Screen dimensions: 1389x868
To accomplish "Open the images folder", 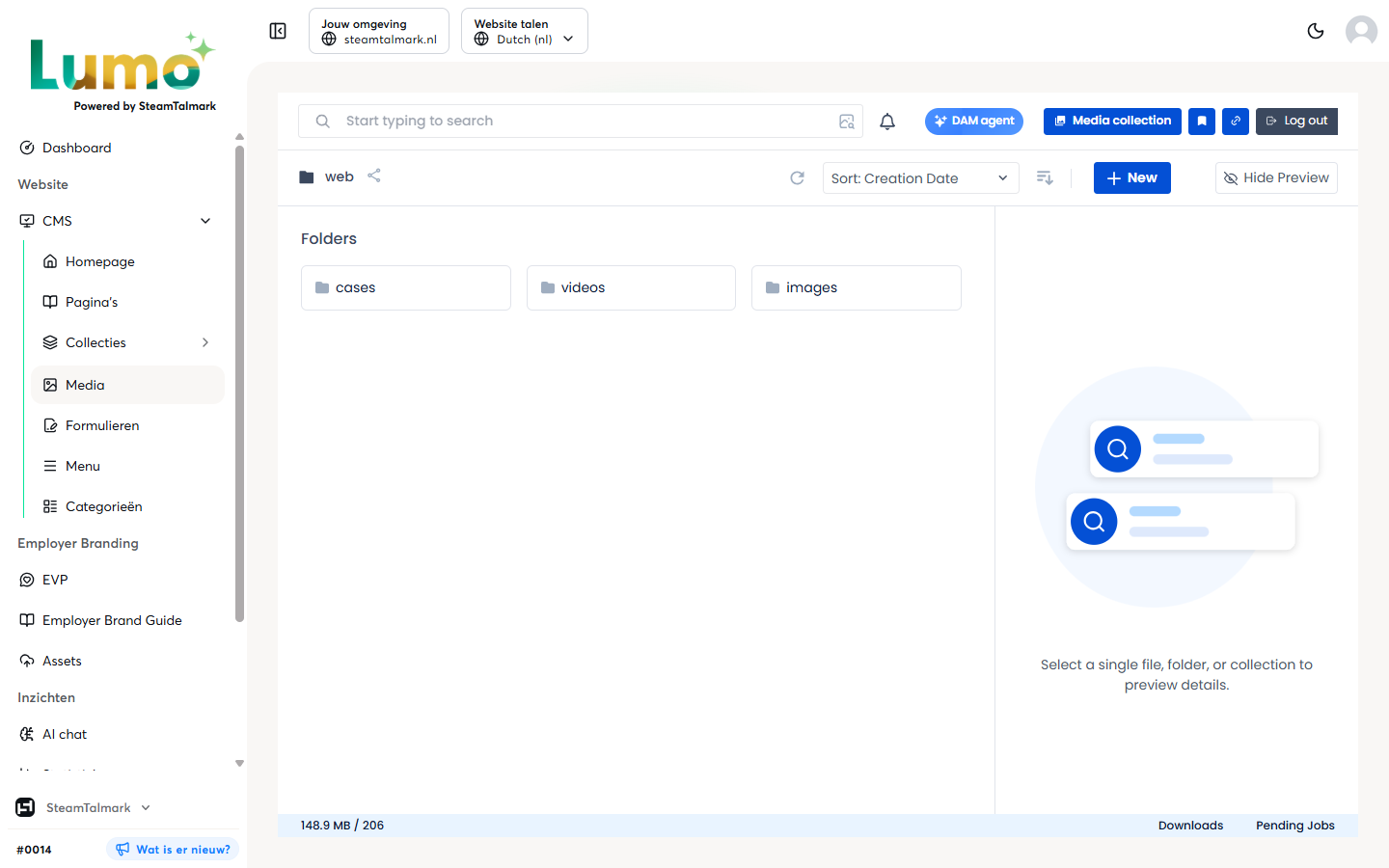I will (857, 287).
